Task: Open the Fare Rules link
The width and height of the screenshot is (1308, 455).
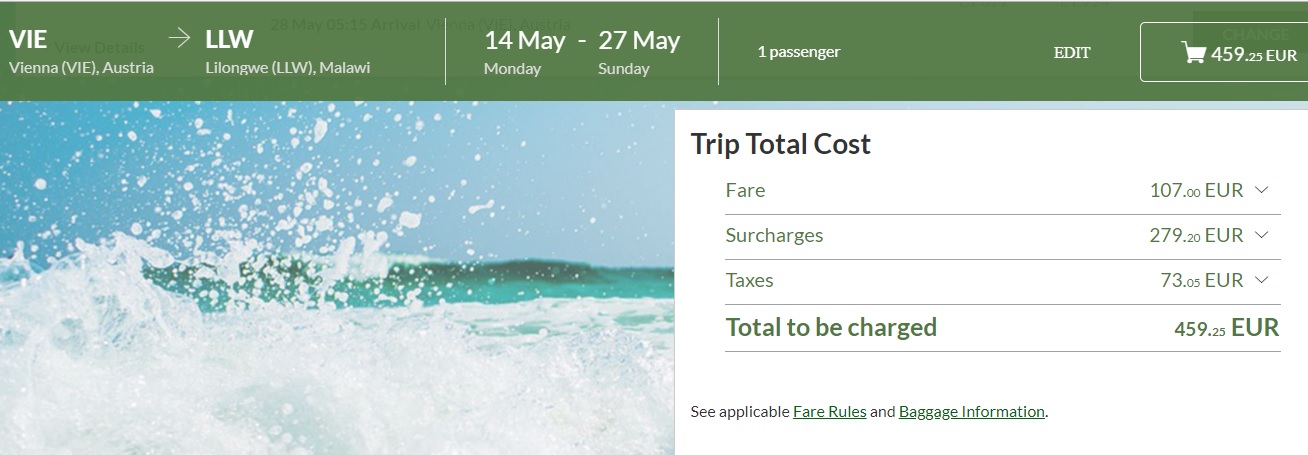Action: [829, 411]
